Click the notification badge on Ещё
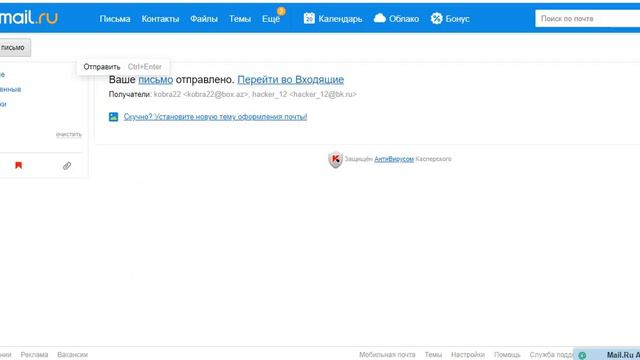The image size is (640, 360). pyautogui.click(x=281, y=11)
